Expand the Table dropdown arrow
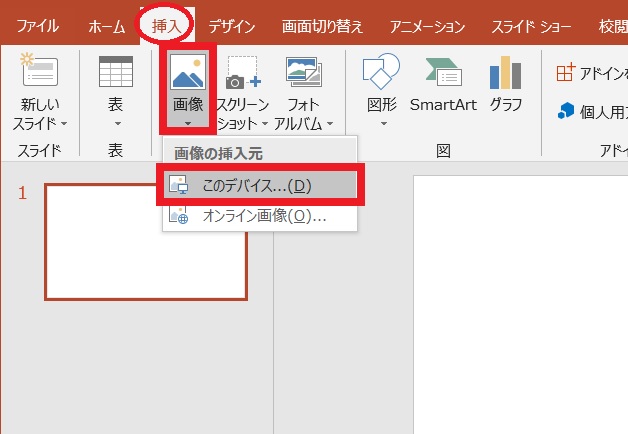Viewport: 628px width, 434px height. pyautogui.click(x=116, y=124)
